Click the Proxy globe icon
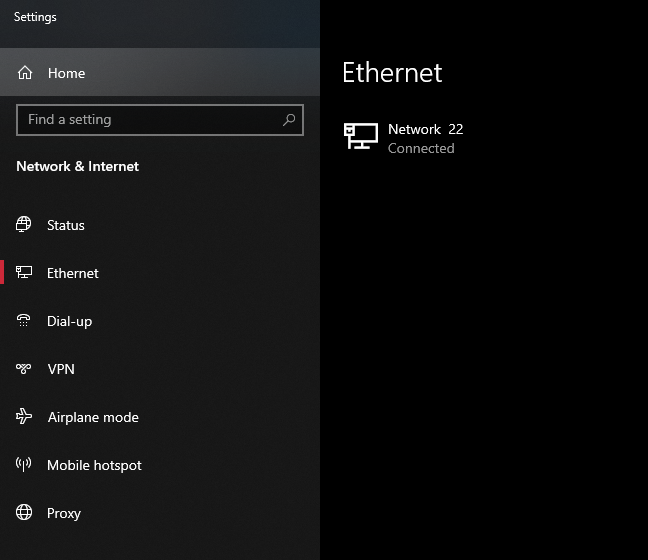The width and height of the screenshot is (648, 560). point(24,513)
